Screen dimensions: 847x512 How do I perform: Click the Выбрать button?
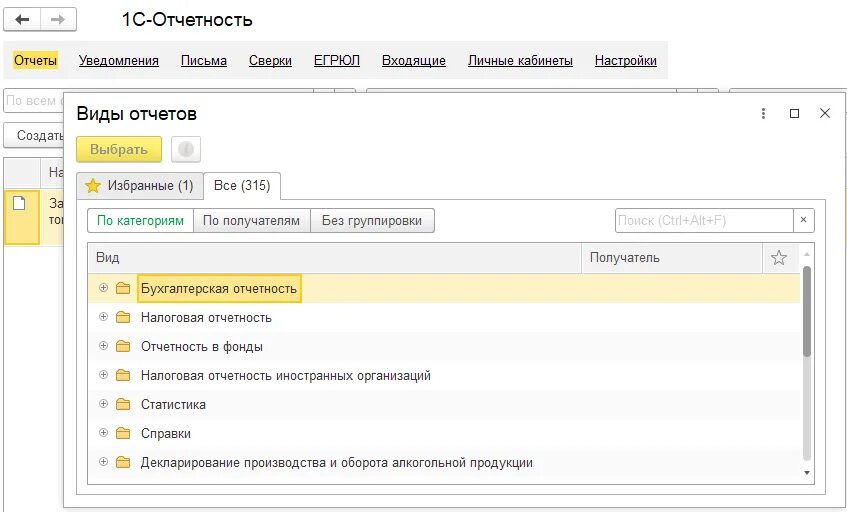119,149
